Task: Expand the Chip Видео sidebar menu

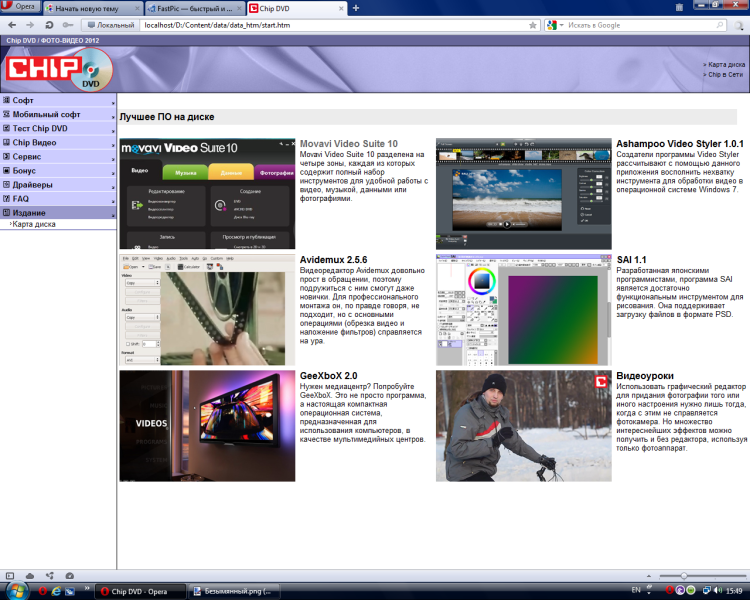Action: [58, 142]
